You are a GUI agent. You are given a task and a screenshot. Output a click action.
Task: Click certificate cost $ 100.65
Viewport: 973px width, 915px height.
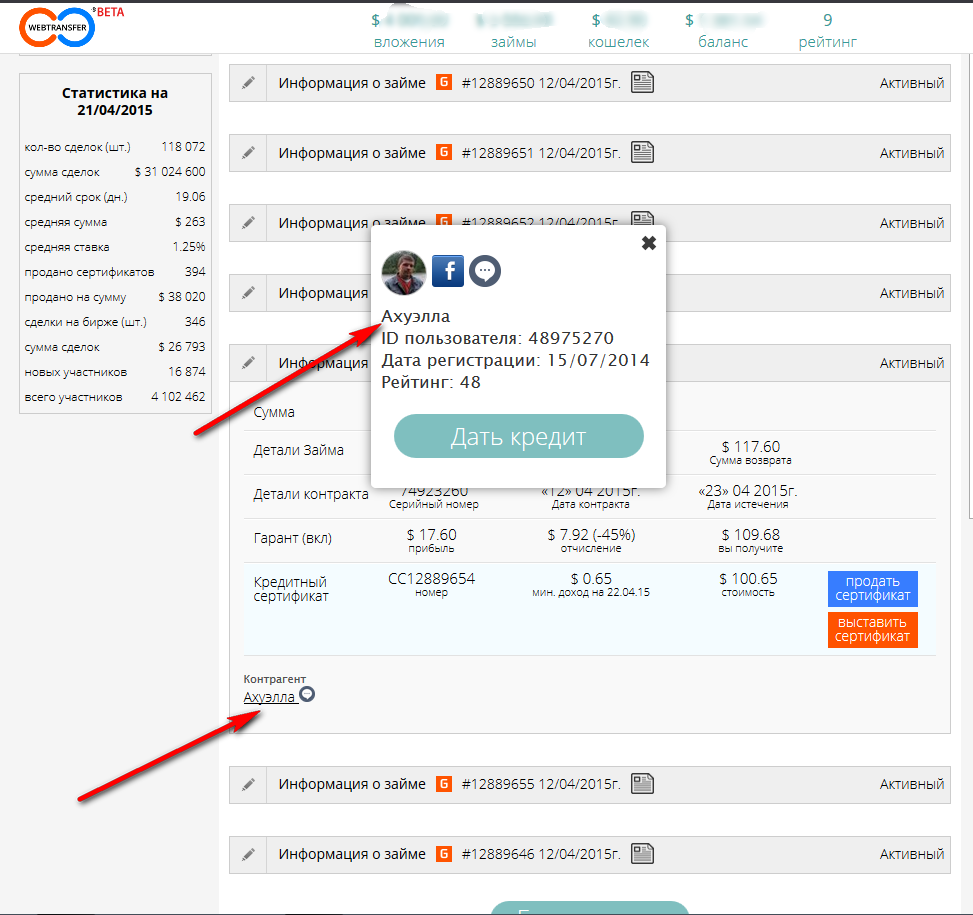pyautogui.click(x=748, y=579)
